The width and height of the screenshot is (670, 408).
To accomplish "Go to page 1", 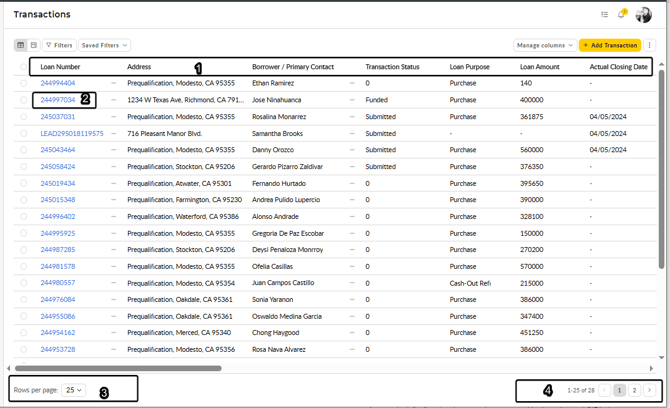I will [620, 390].
